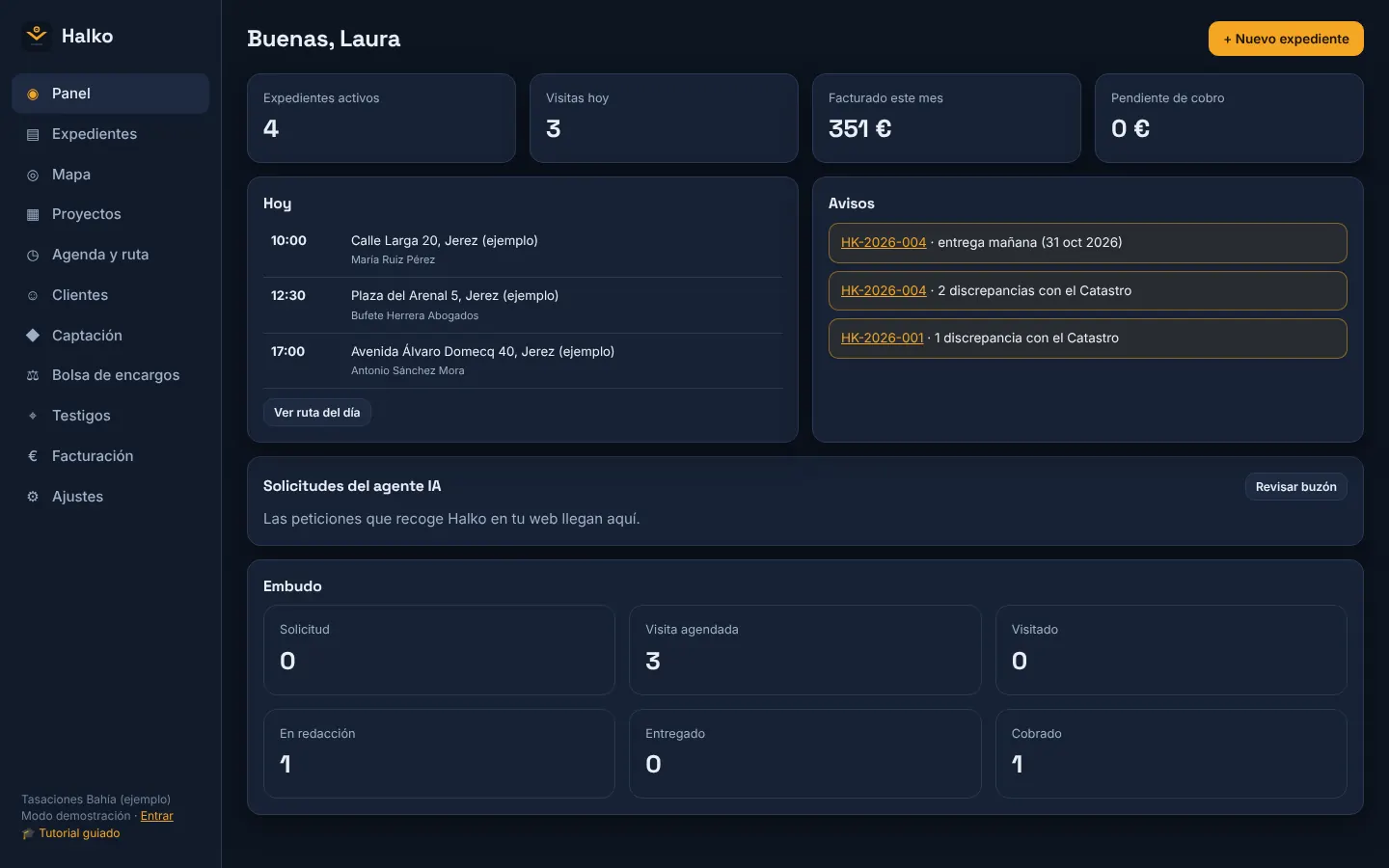Click the Bolsa de encargos scales icon

point(33,376)
